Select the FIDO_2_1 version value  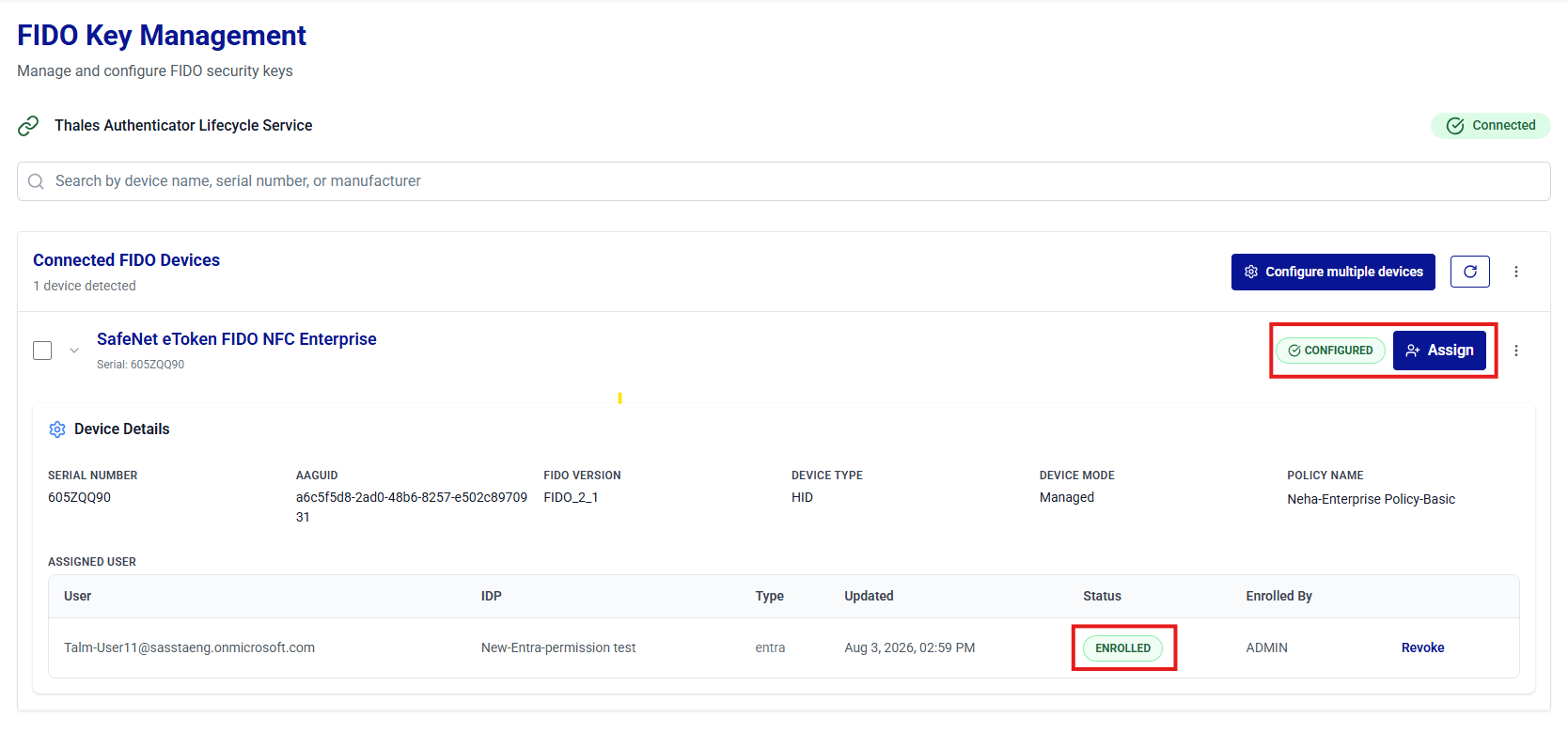tap(571, 497)
